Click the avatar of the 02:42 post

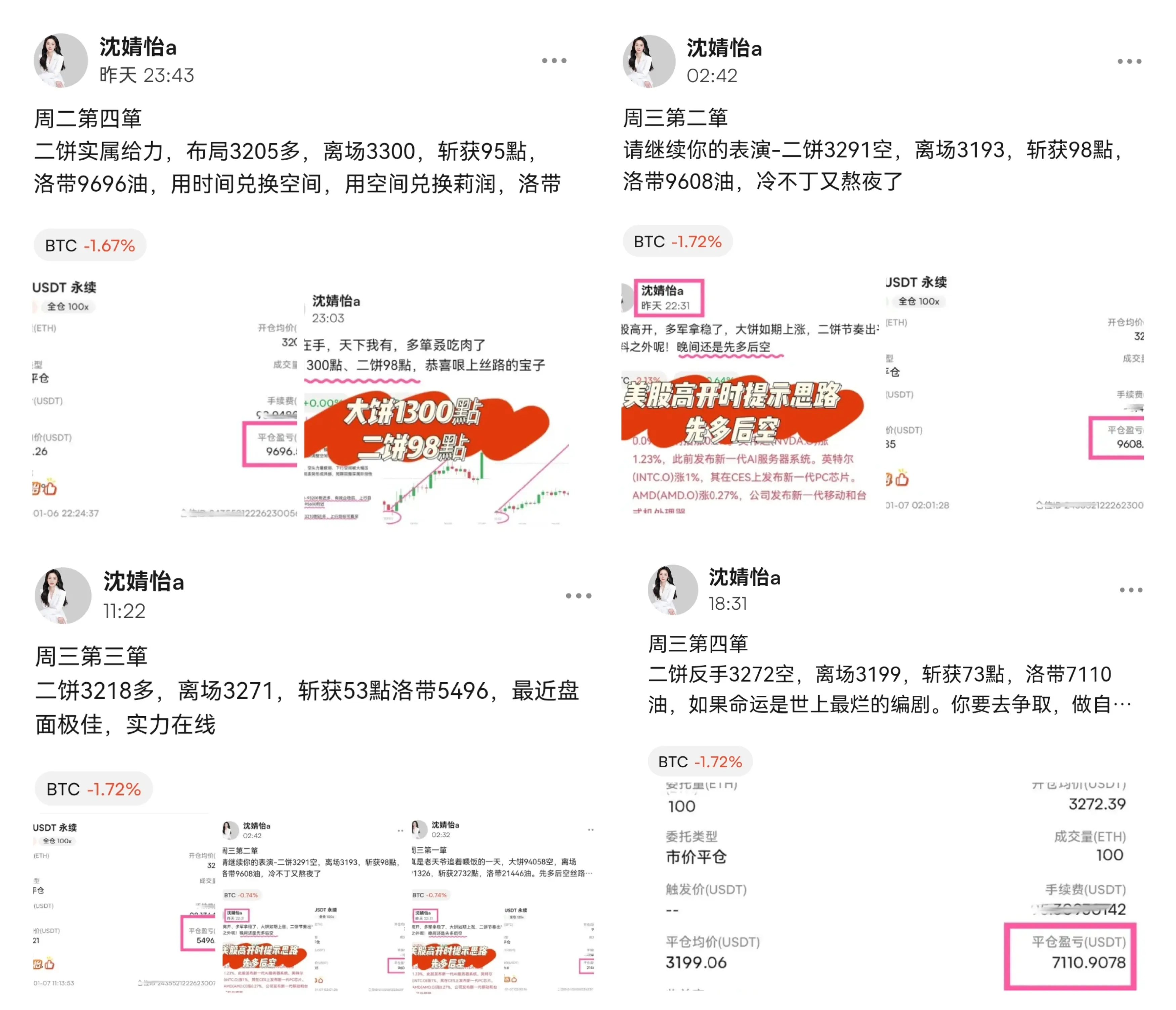coord(649,61)
